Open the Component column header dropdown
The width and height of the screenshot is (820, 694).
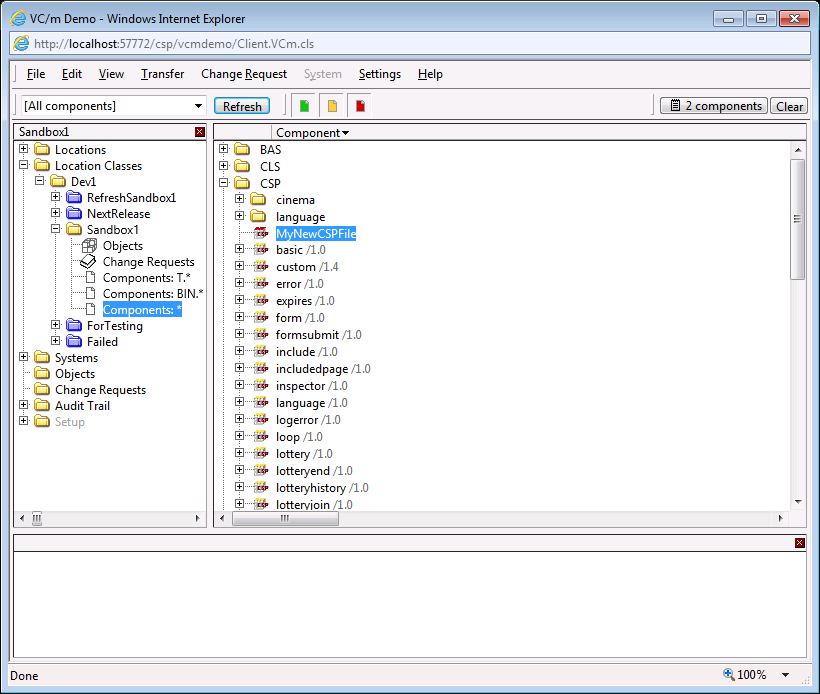345,133
